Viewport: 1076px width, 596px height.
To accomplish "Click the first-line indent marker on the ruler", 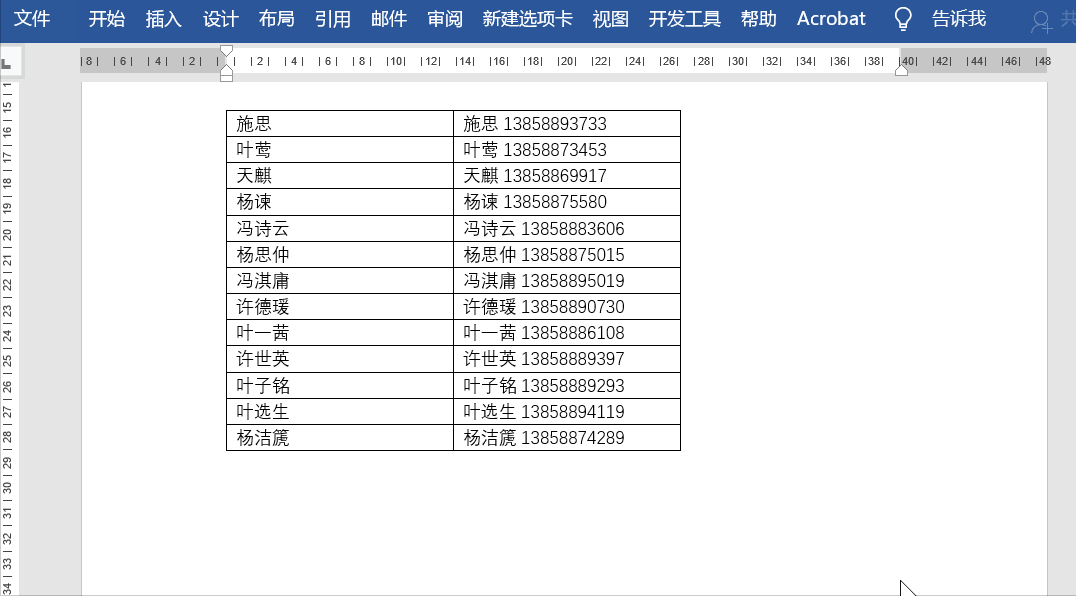I will (x=227, y=50).
